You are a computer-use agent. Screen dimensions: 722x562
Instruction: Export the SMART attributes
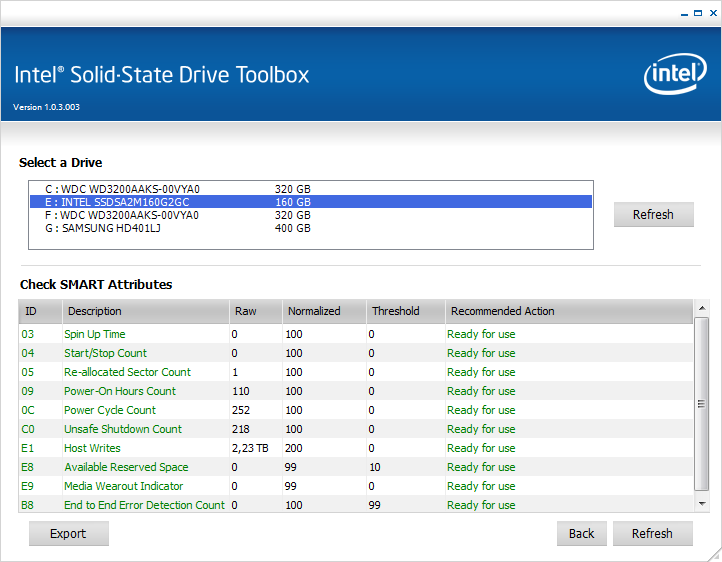[x=69, y=533]
